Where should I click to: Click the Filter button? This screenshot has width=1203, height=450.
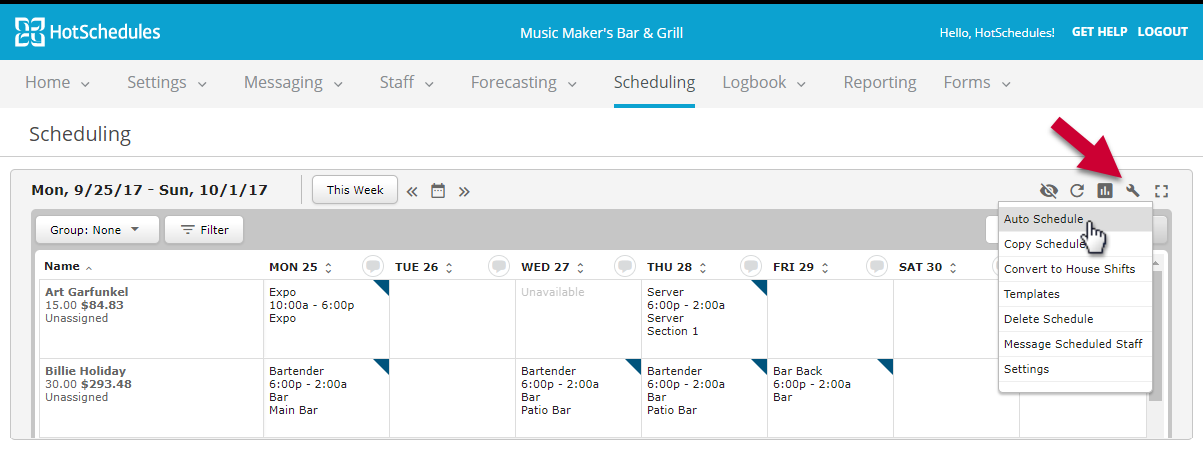pos(204,230)
